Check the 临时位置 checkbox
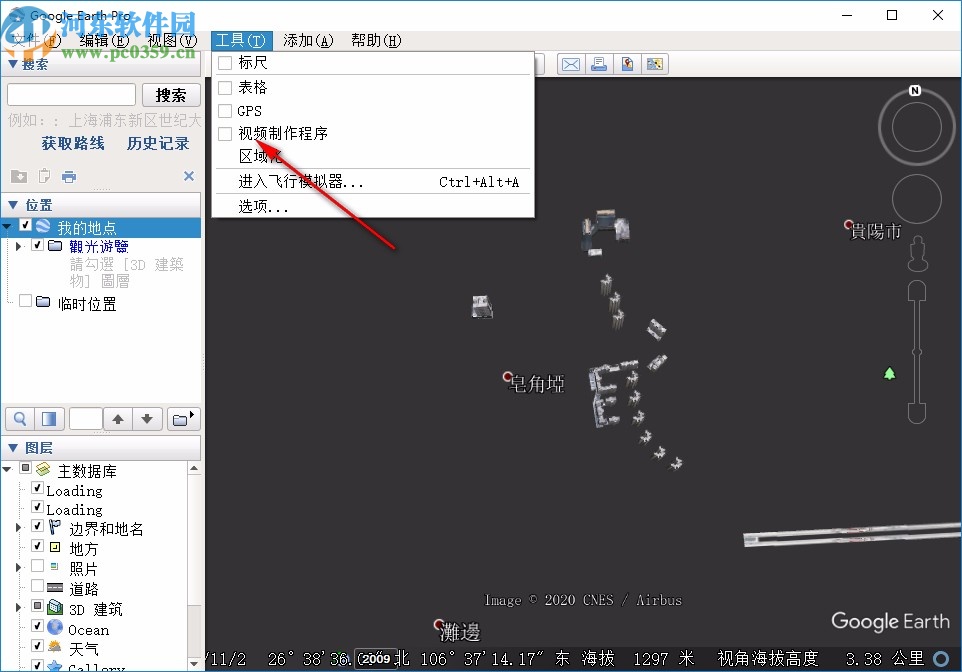962x672 pixels. tap(25, 301)
